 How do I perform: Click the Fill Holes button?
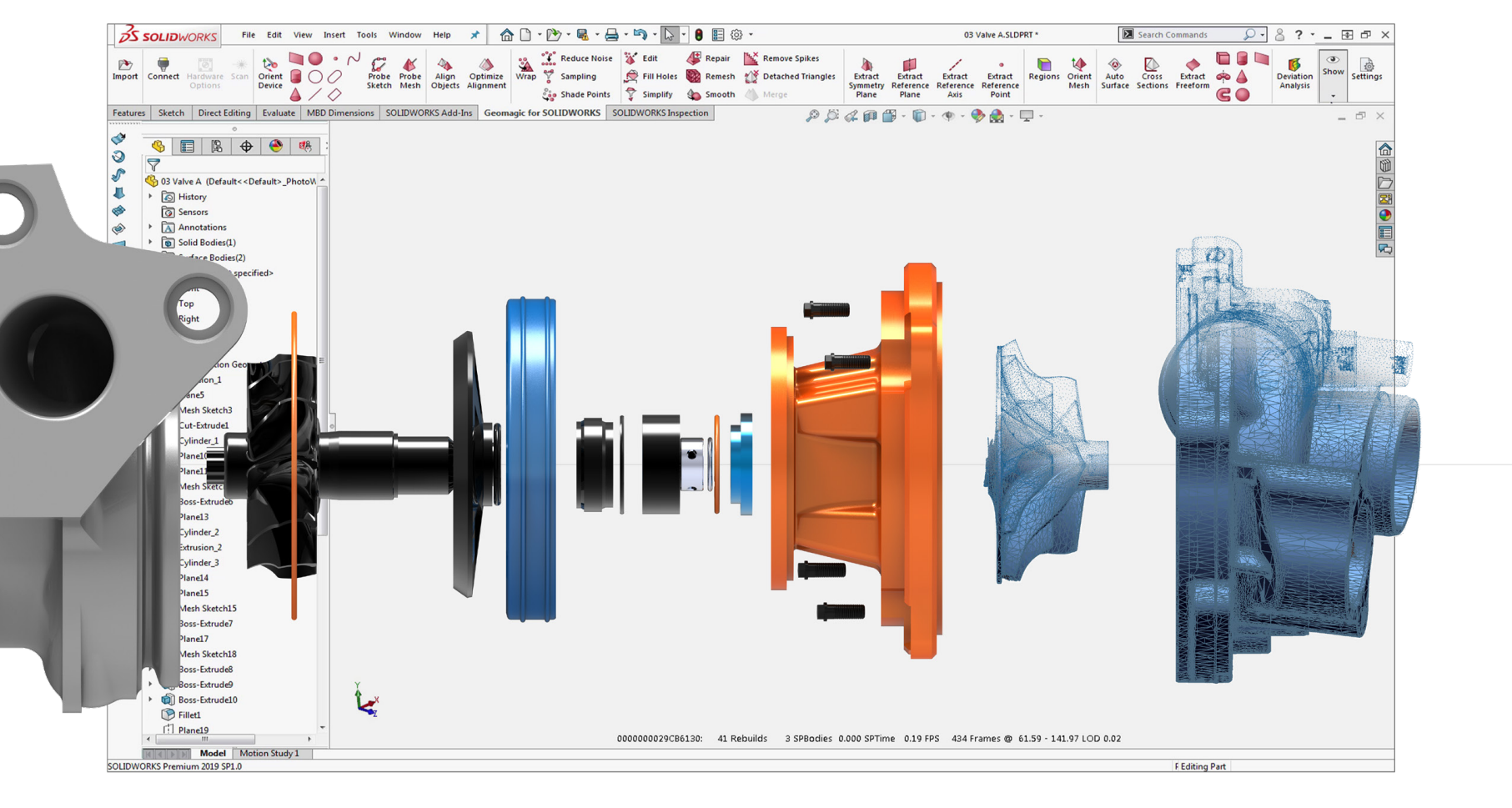point(651,77)
